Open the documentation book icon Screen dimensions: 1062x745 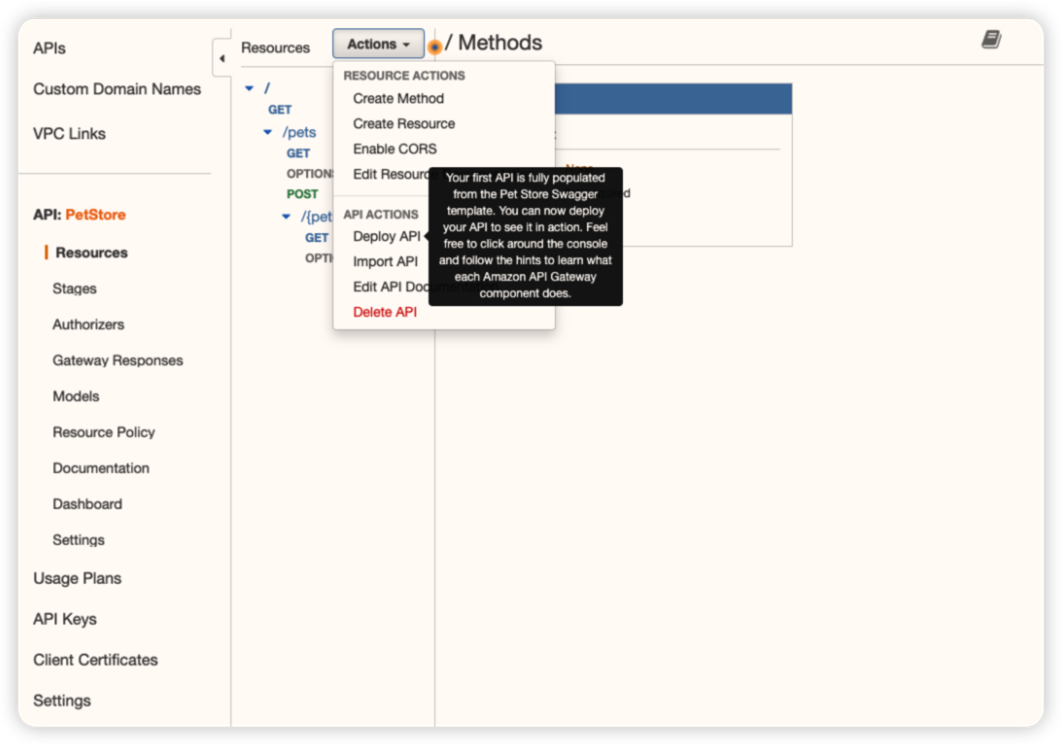(x=991, y=40)
